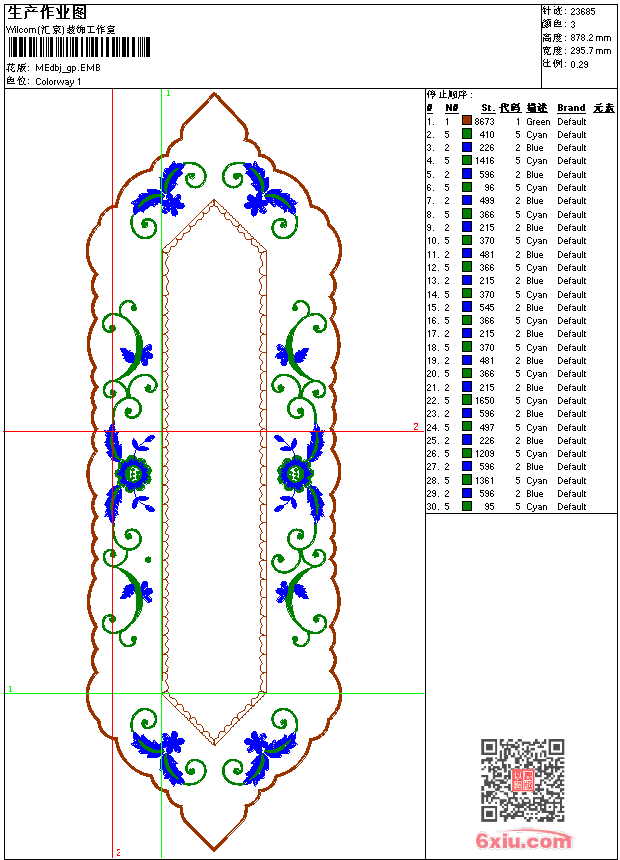Click the green swatch in row 30
Image resolution: width=620 pixels, height=860 pixels.
(x=467, y=506)
